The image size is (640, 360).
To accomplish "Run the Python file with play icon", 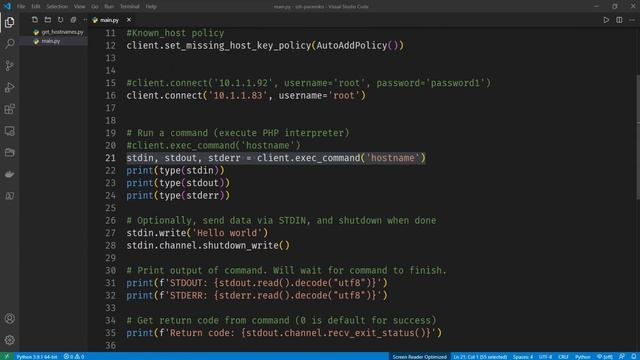I will (606, 20).
